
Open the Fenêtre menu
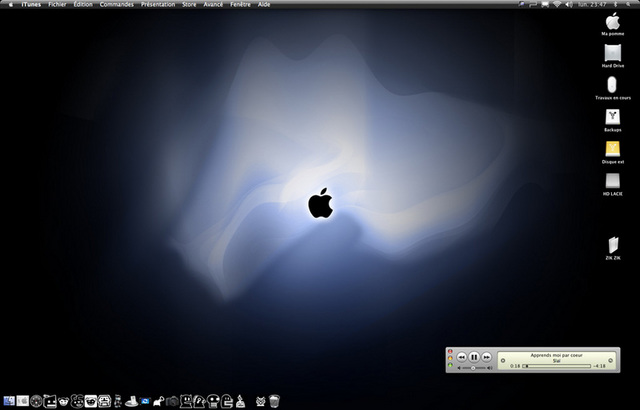coord(240,4)
